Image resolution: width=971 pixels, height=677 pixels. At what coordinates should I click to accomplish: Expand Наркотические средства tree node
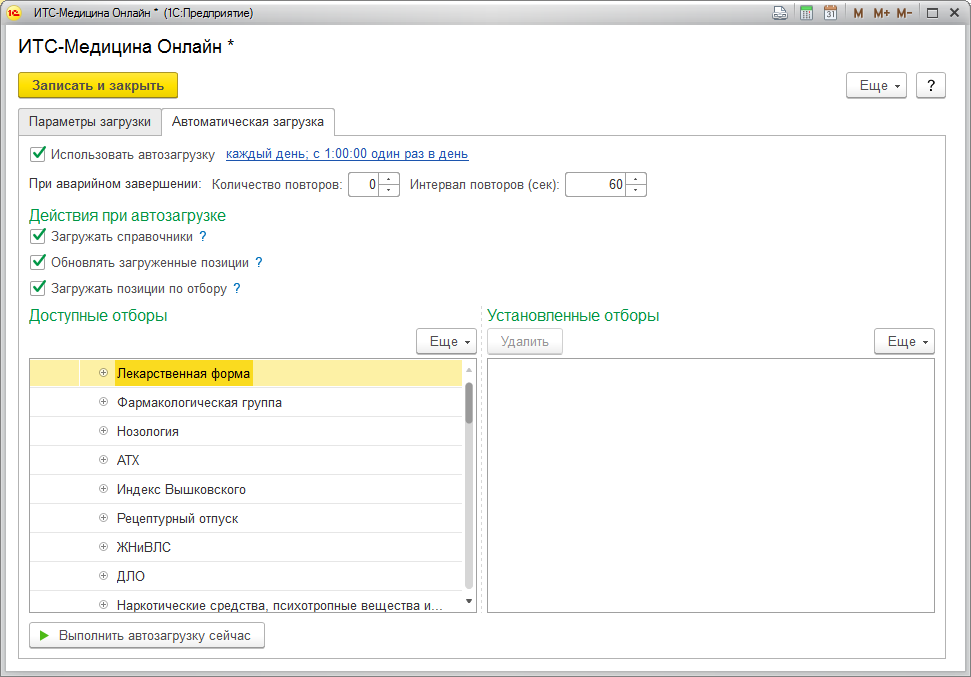pyautogui.click(x=103, y=605)
